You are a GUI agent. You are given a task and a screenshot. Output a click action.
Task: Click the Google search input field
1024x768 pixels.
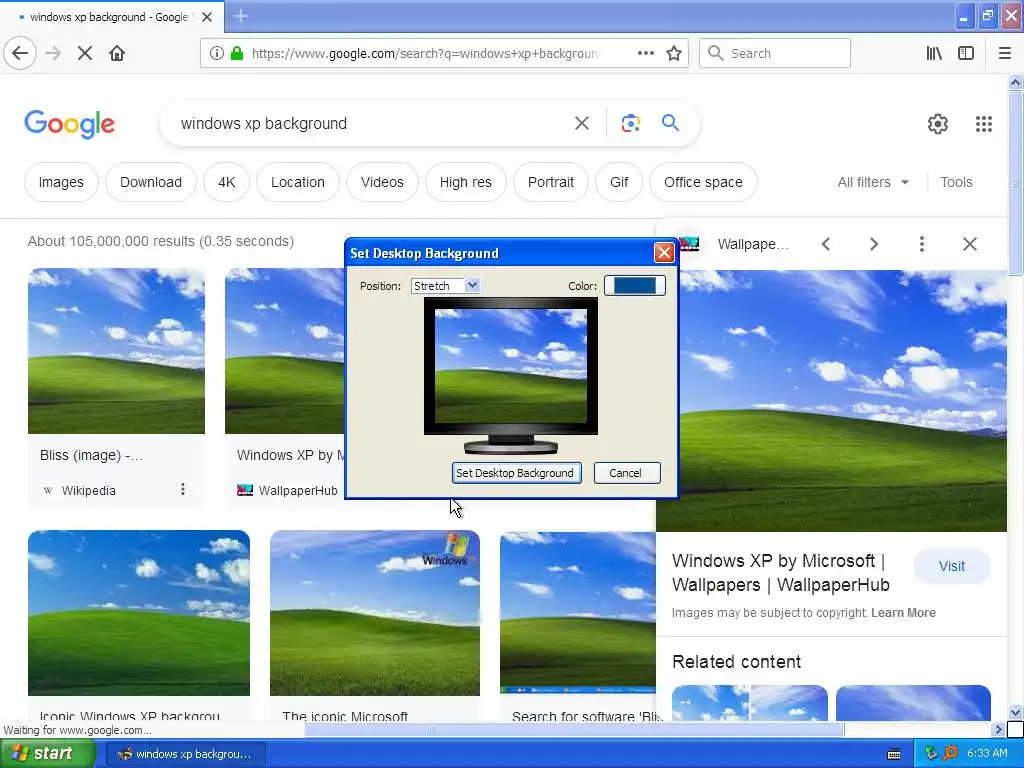[x=372, y=123]
